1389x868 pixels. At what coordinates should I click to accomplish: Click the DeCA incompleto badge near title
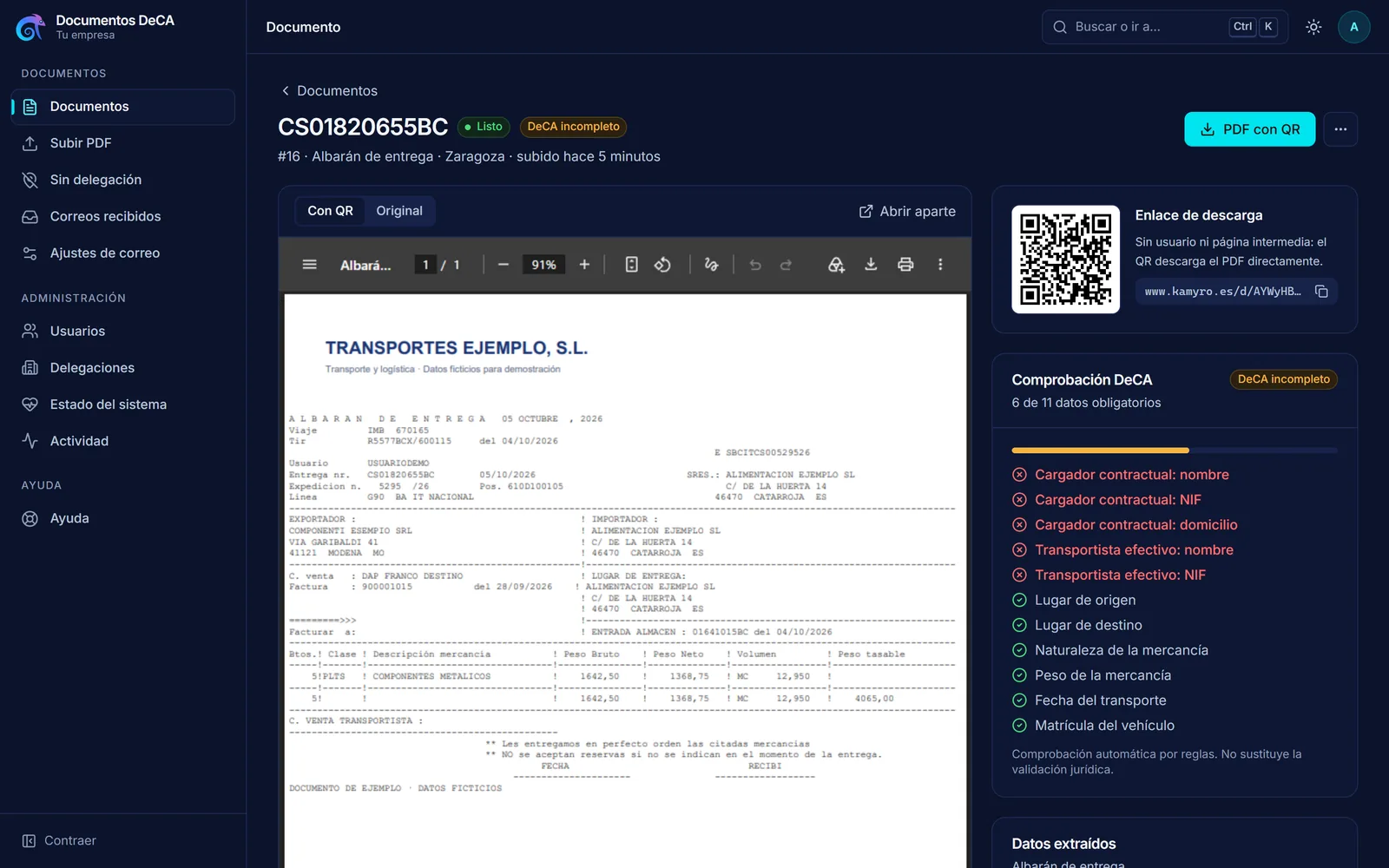(x=573, y=127)
